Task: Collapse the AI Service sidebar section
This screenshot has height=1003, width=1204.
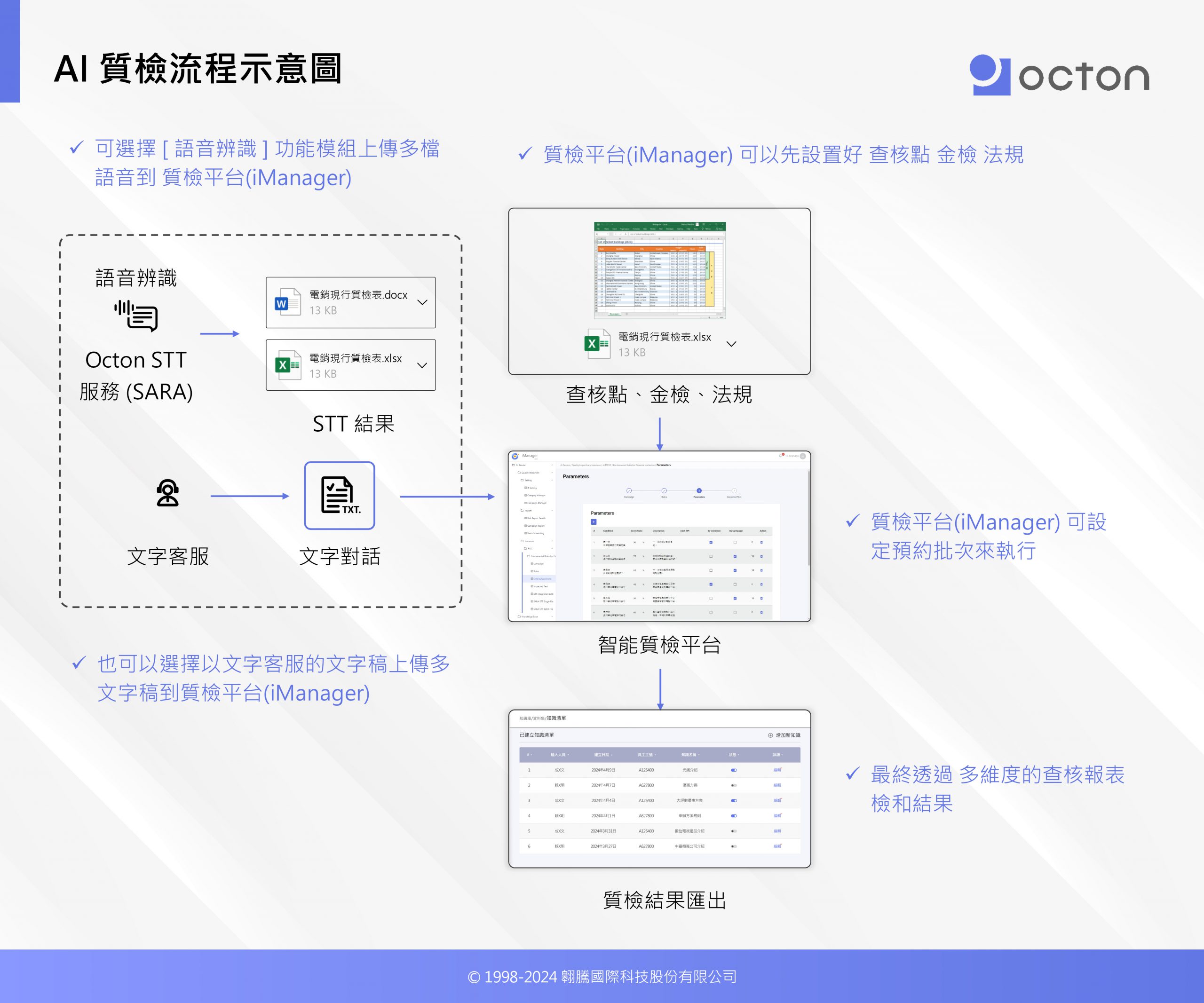Action: (x=552, y=465)
